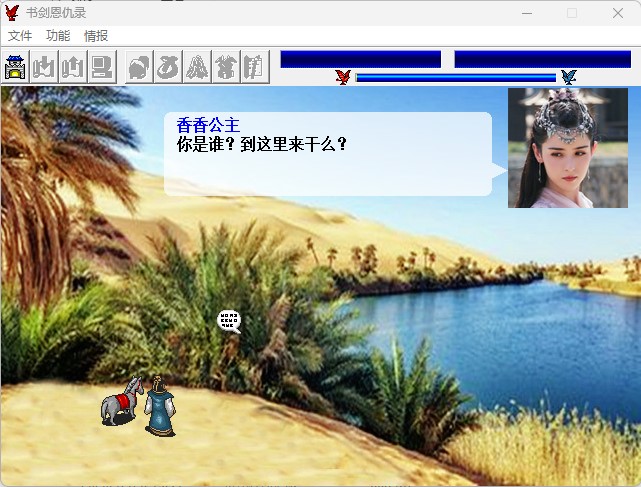
Task: Click the greyed helmet toolbar icon
Action: click(x=139, y=67)
